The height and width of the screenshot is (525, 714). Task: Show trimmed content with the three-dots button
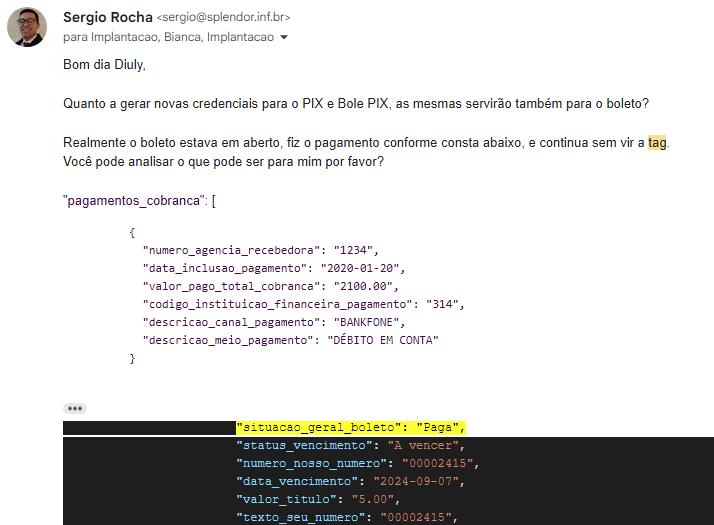(x=75, y=408)
